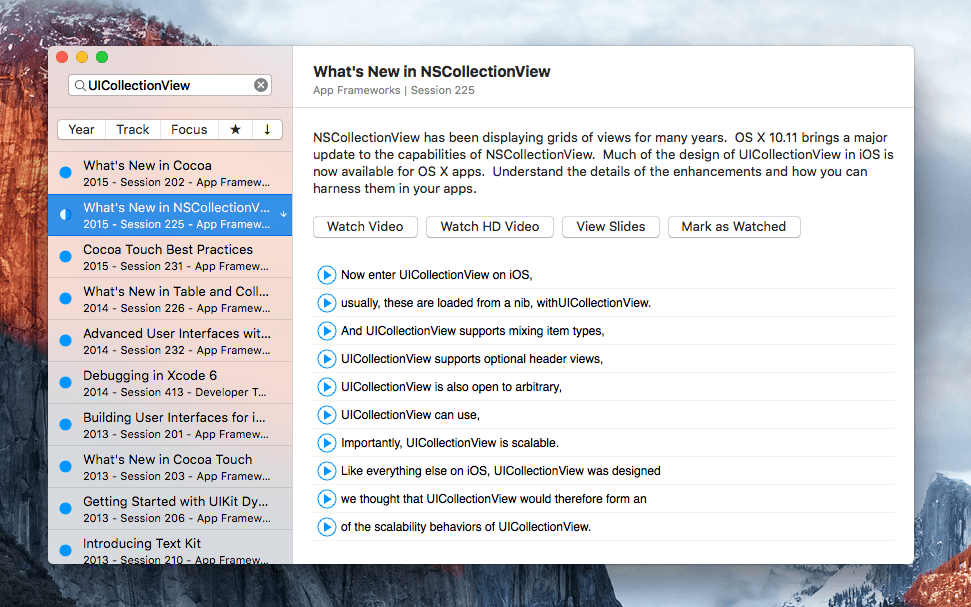
Task: Clear the UICollectionView search text
Action: (x=261, y=85)
